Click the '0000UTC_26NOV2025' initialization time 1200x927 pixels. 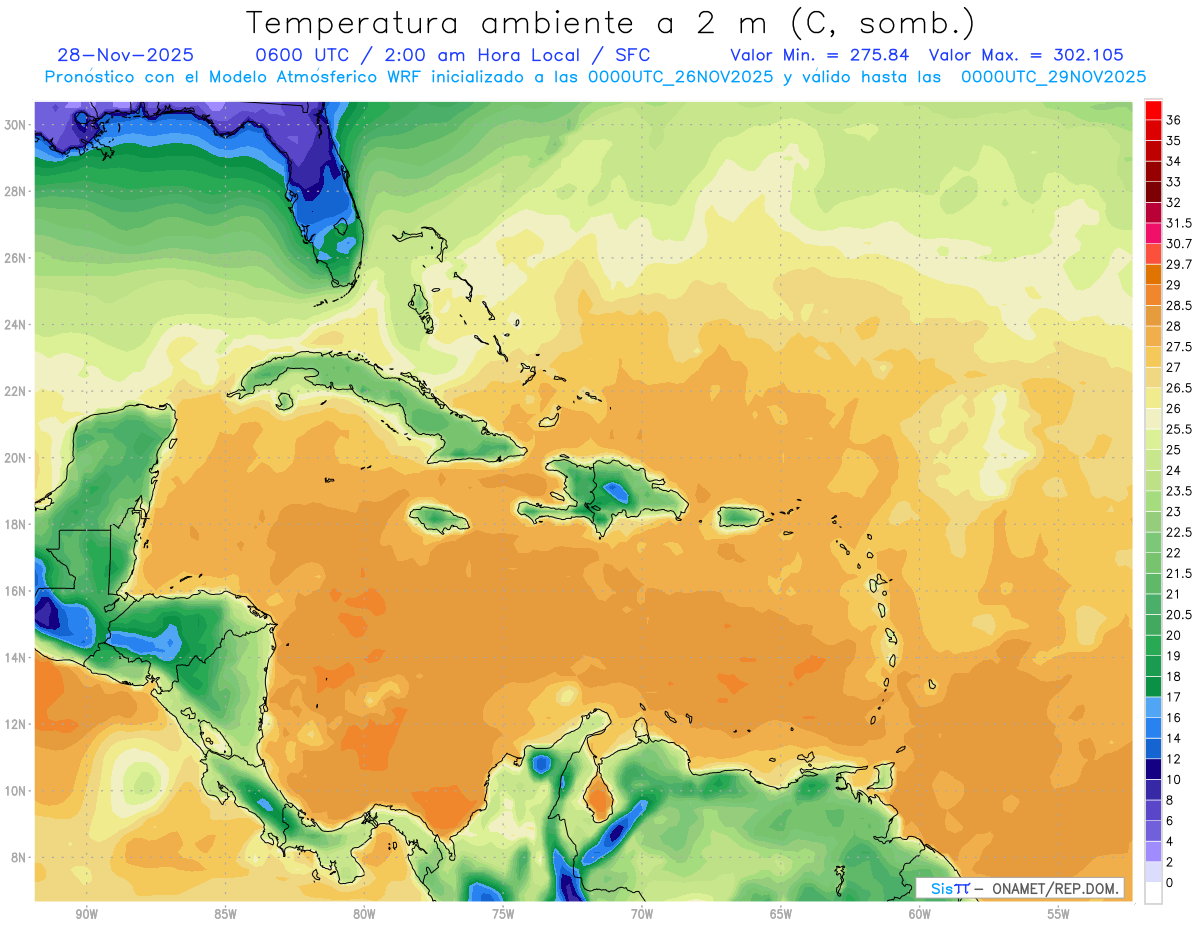point(680,77)
